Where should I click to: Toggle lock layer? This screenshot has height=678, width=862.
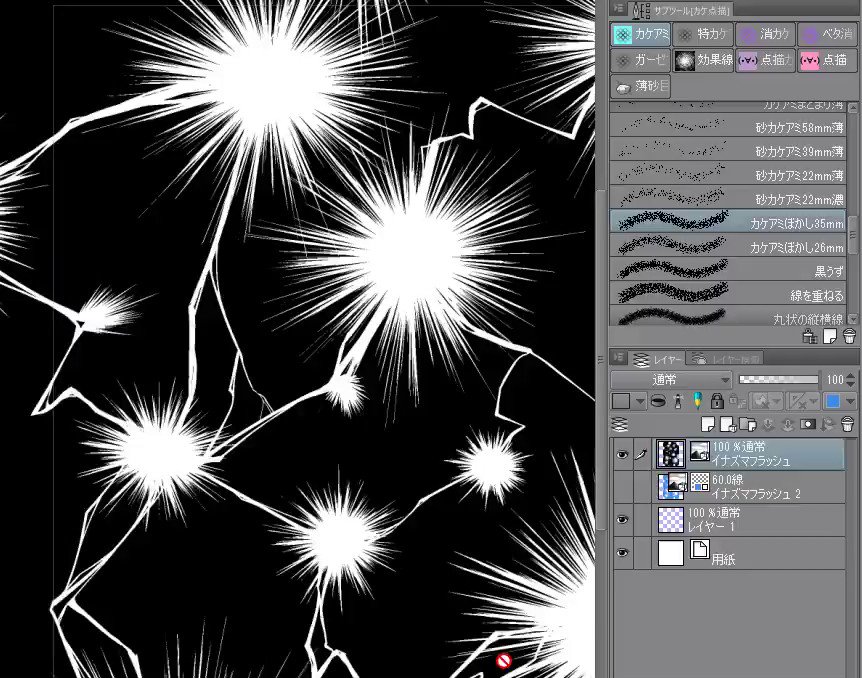tap(717, 401)
